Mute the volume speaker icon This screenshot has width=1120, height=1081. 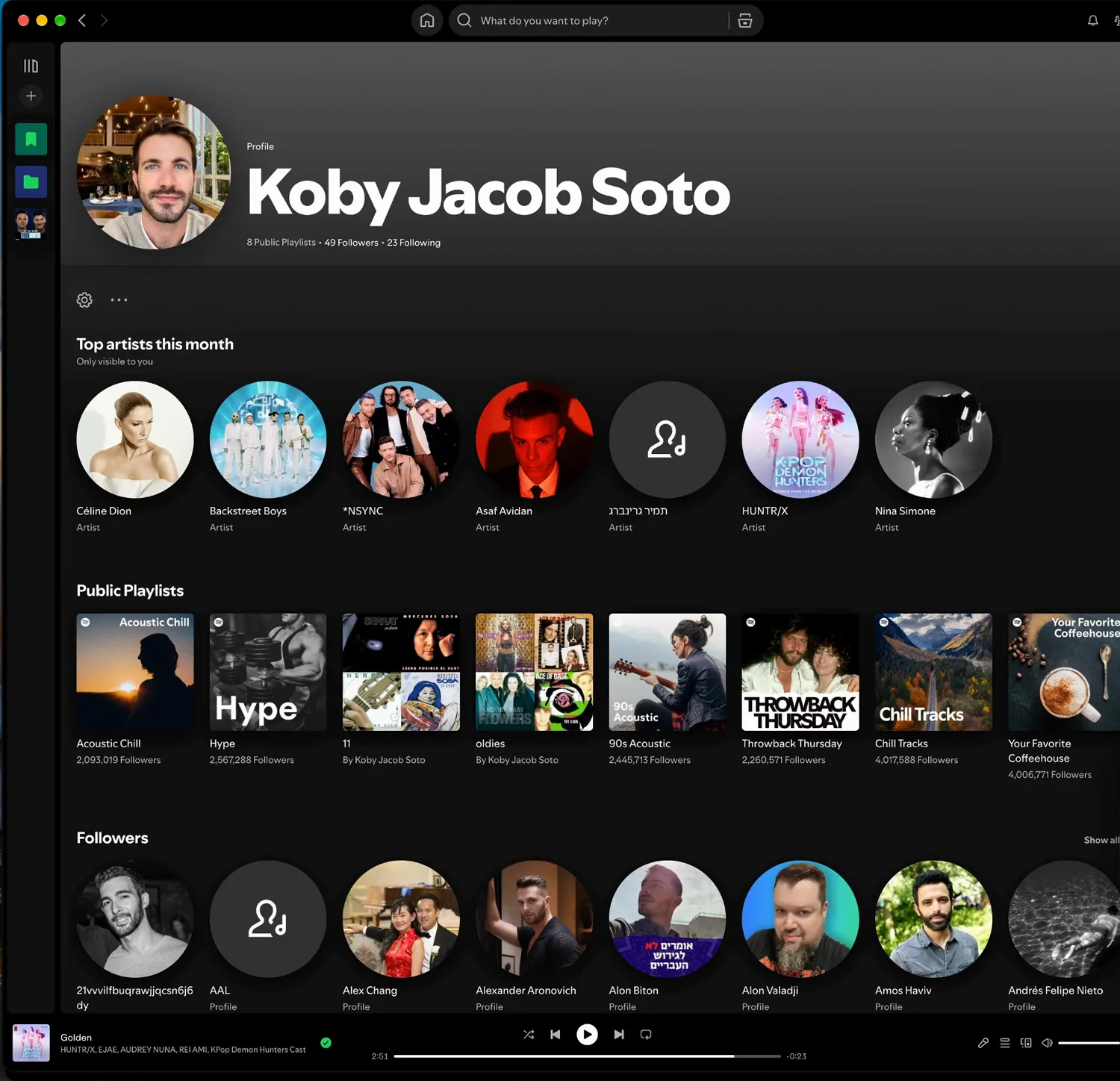[x=1047, y=1043]
